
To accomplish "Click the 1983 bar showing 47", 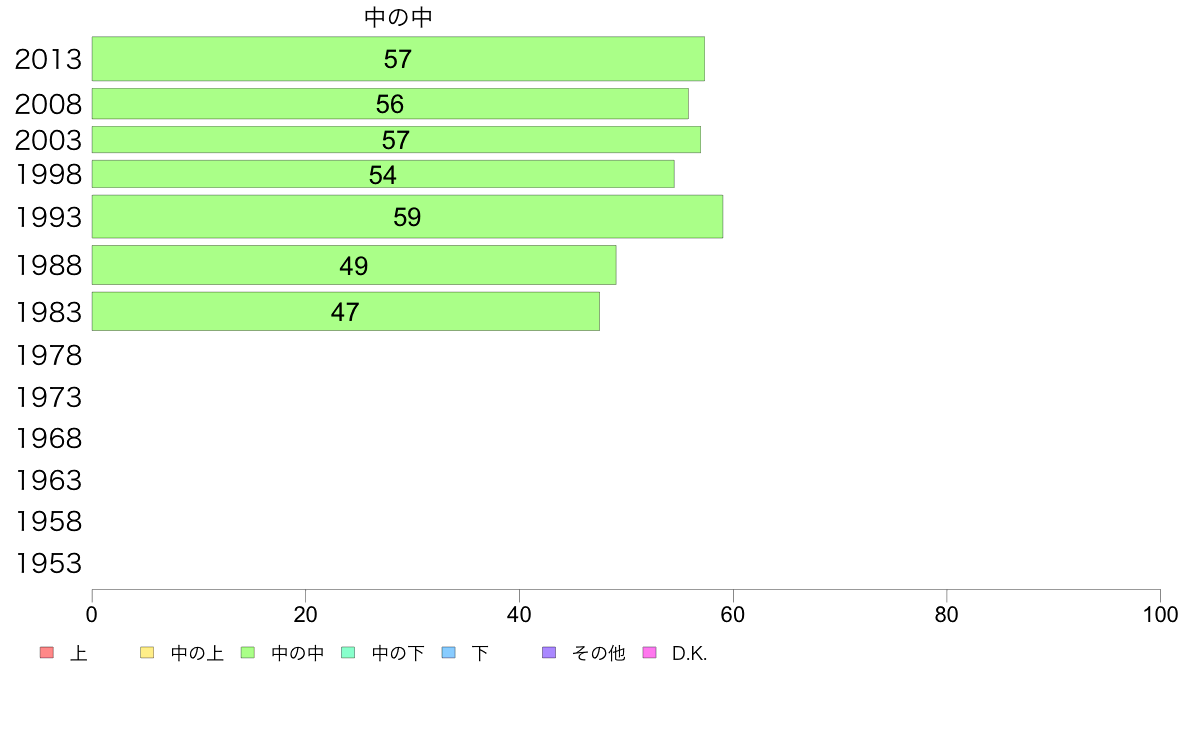I will [345, 312].
